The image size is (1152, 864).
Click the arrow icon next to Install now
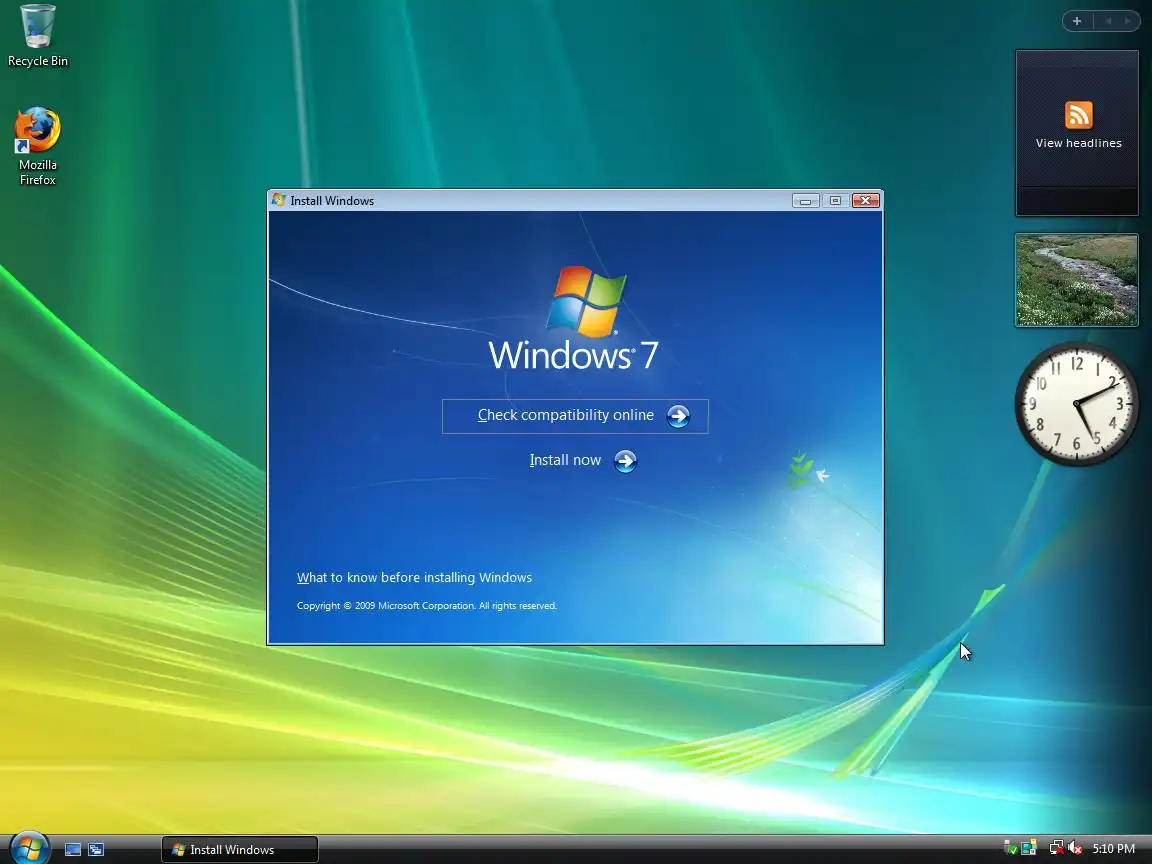click(625, 461)
